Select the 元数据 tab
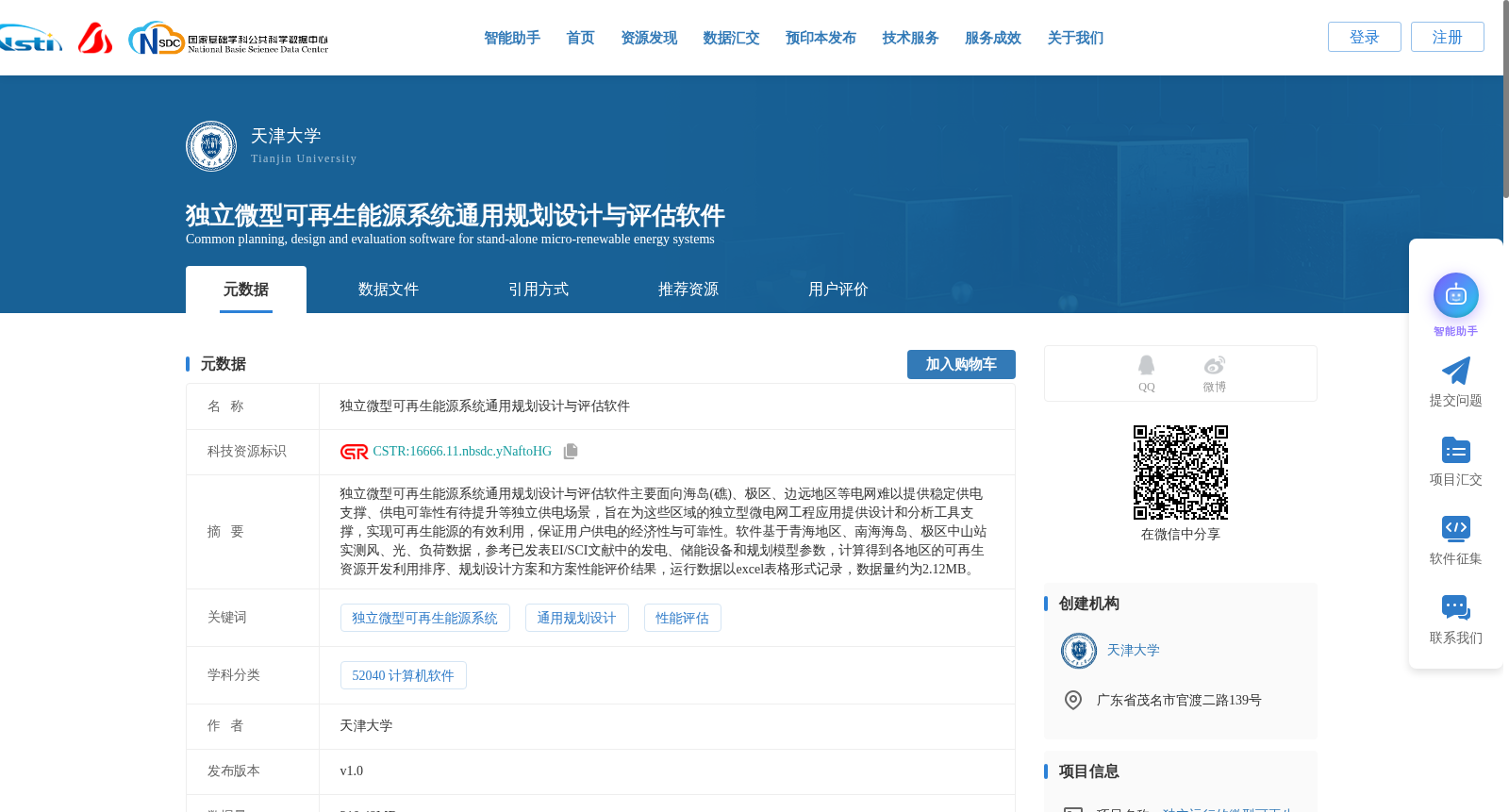The image size is (1509, 812). [x=246, y=290]
